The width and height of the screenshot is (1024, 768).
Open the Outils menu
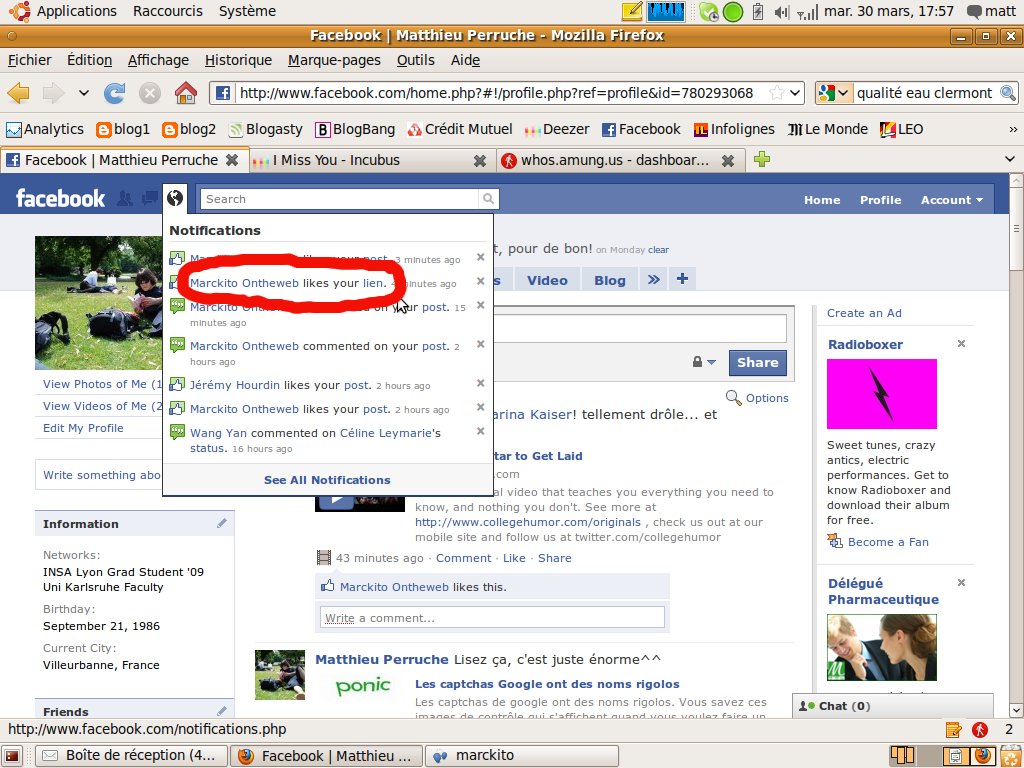[415, 60]
